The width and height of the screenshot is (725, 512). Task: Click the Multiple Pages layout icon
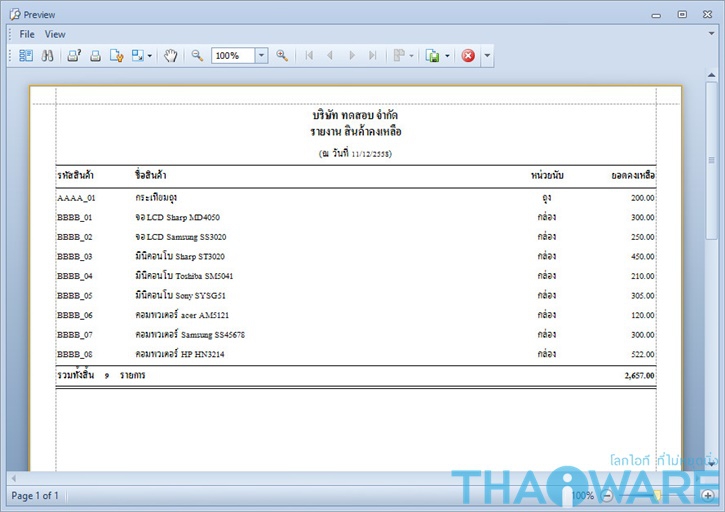pos(399,56)
